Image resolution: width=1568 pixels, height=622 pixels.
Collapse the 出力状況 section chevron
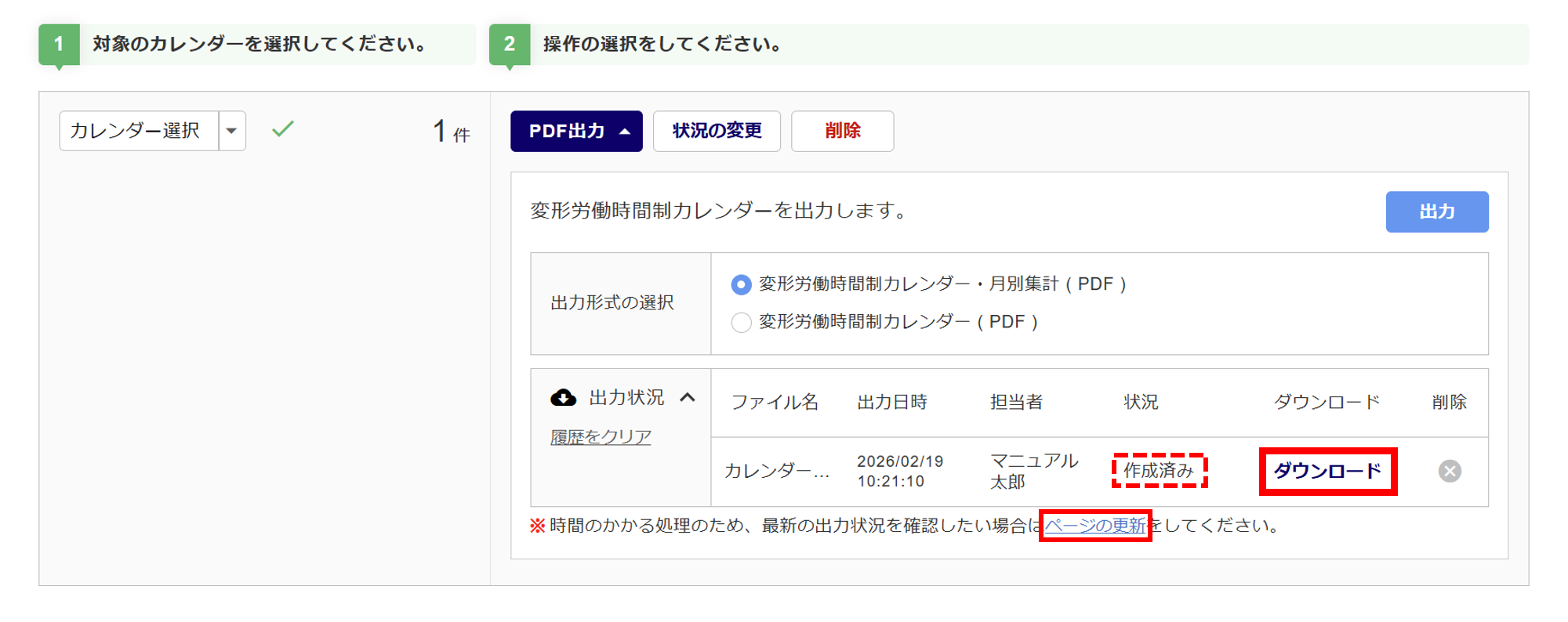(x=688, y=398)
